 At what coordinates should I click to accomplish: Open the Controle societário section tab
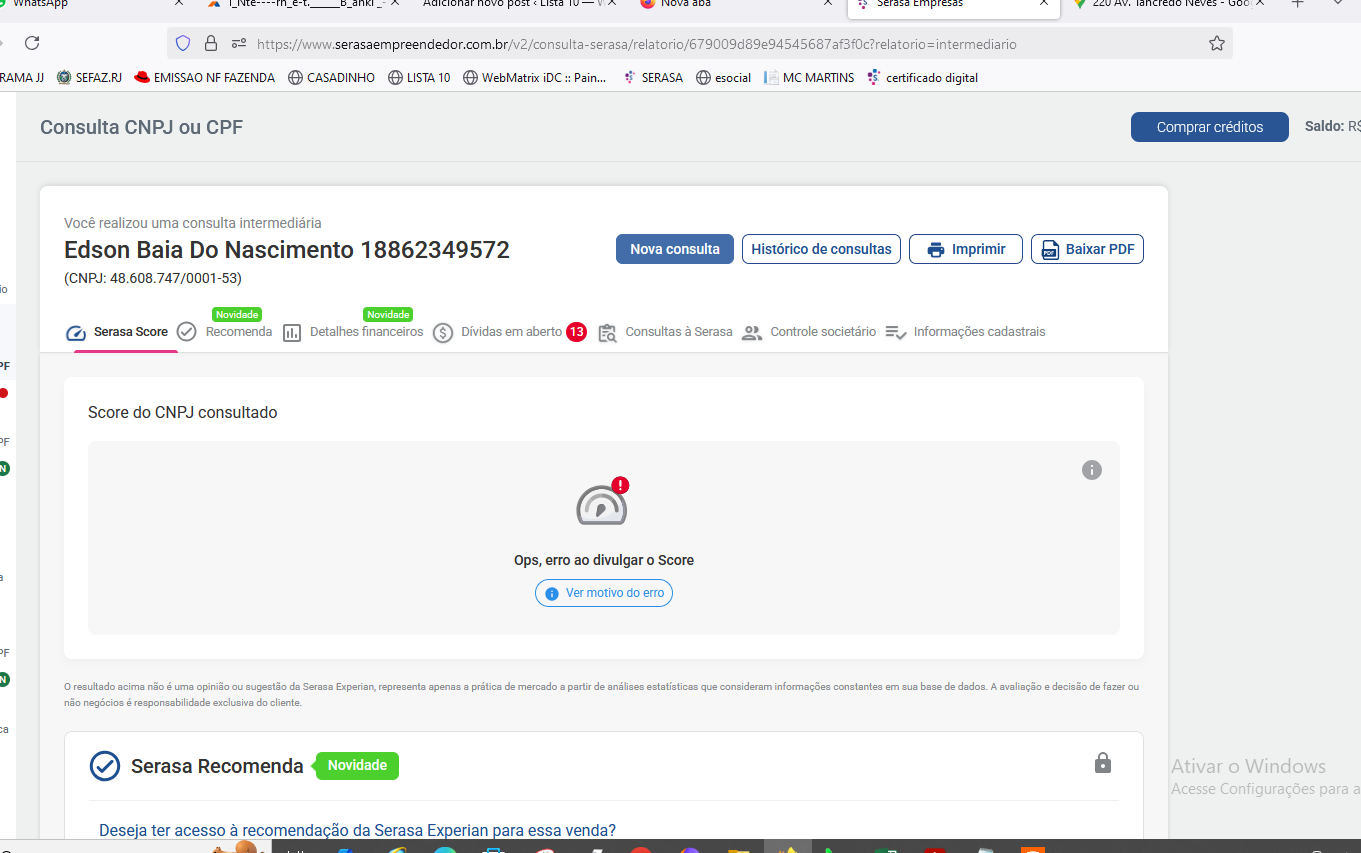(809, 332)
